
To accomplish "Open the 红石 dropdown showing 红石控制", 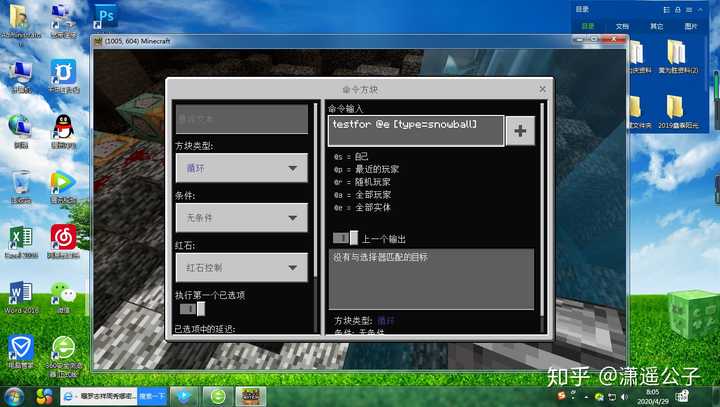I will pyautogui.click(x=242, y=267).
